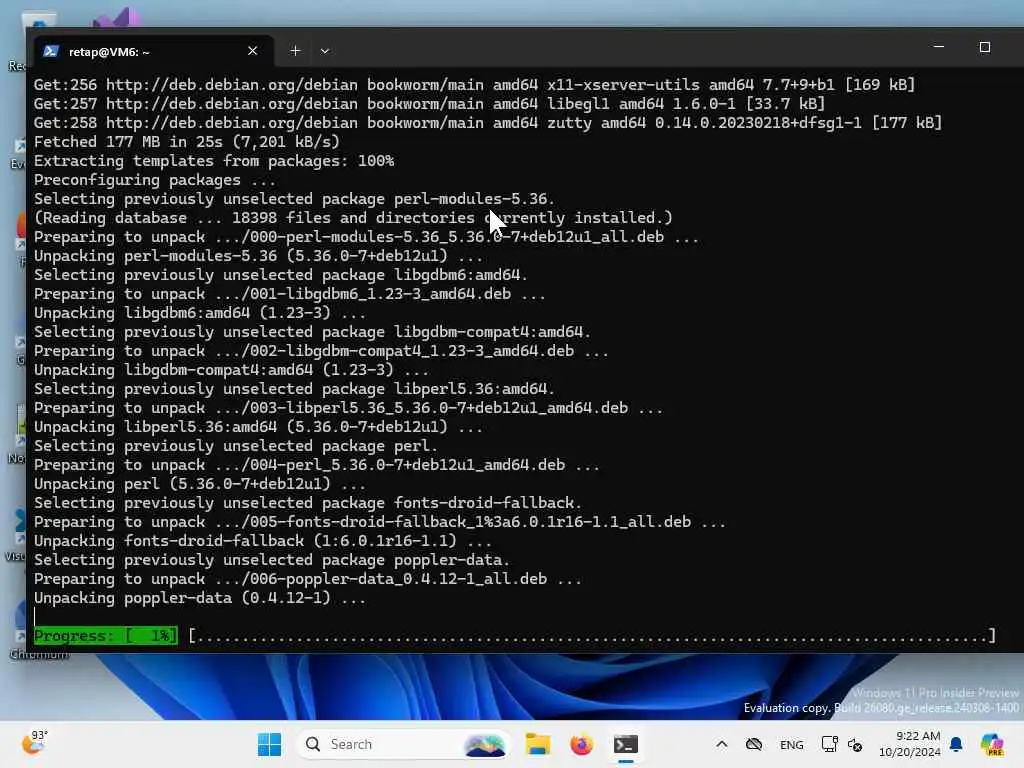Show hidden system tray icons
Viewport: 1024px width, 768px height.
pos(722,744)
